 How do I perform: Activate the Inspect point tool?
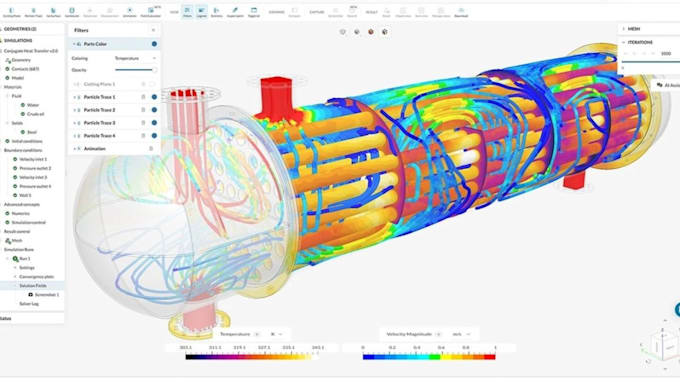[x=235, y=12]
